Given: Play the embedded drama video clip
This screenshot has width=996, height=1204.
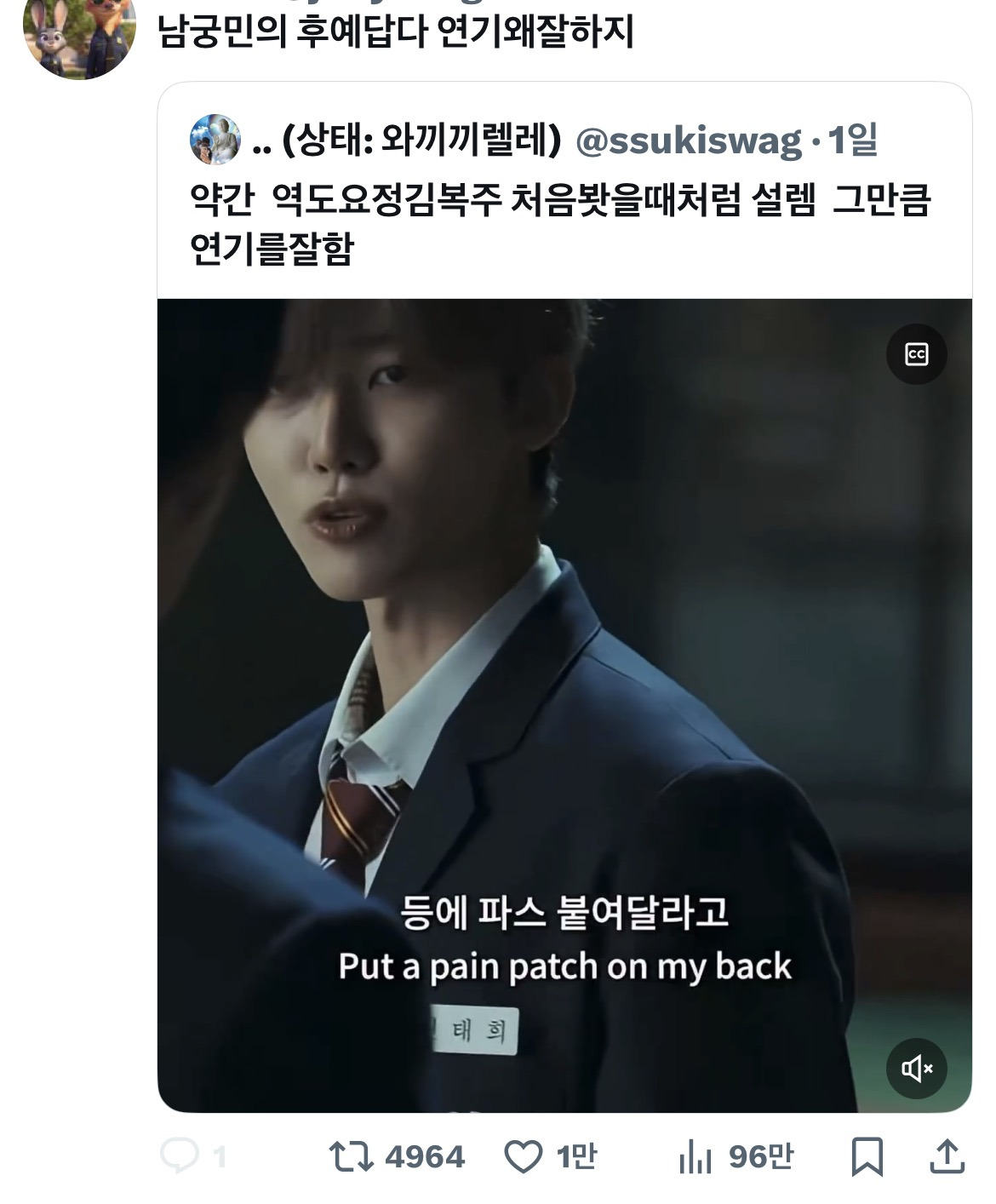Looking at the screenshot, I should [x=564, y=705].
